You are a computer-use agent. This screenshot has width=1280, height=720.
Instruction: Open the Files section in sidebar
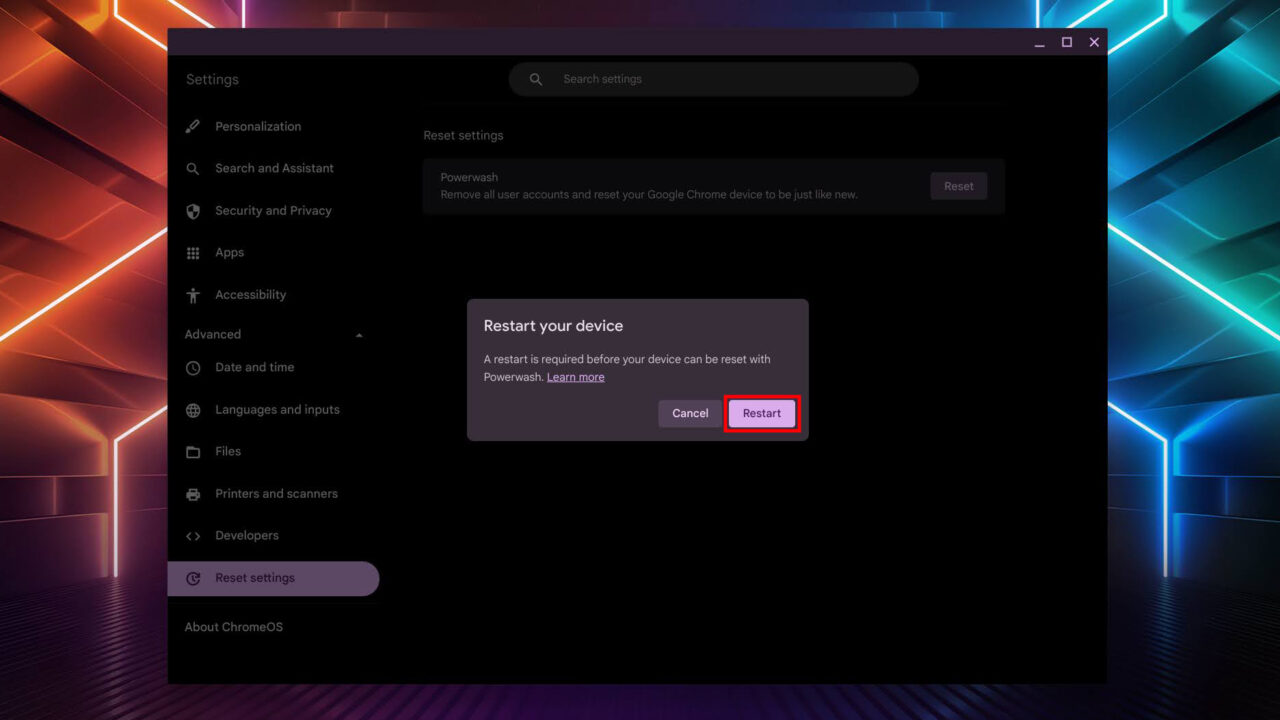tap(228, 451)
